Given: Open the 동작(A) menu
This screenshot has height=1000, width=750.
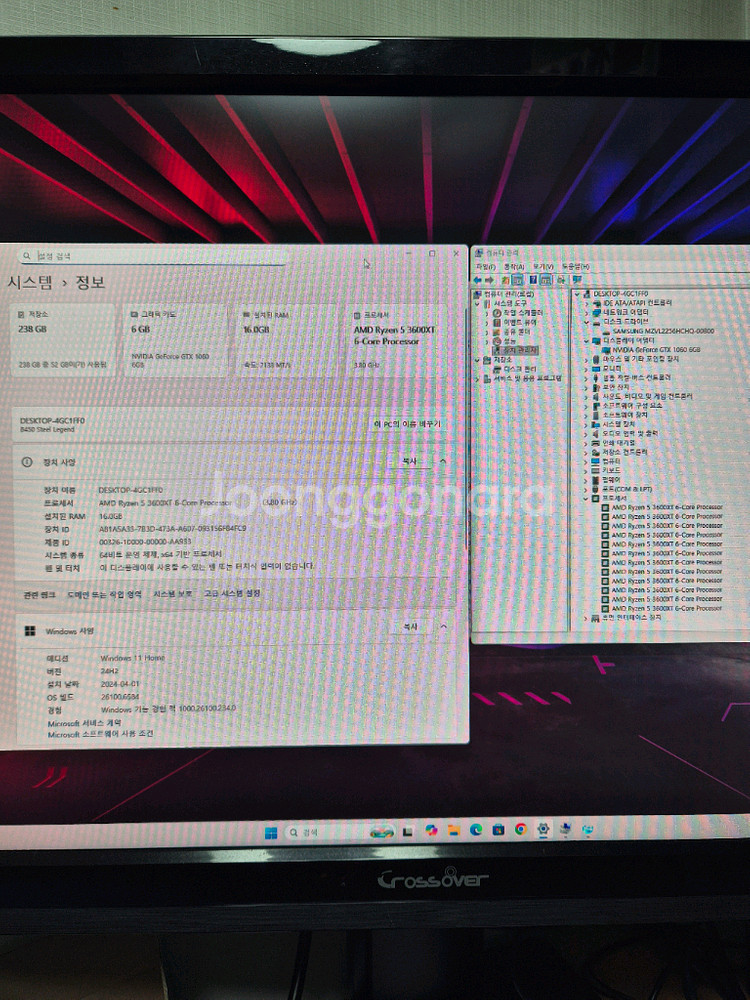Looking at the screenshot, I should [x=513, y=267].
